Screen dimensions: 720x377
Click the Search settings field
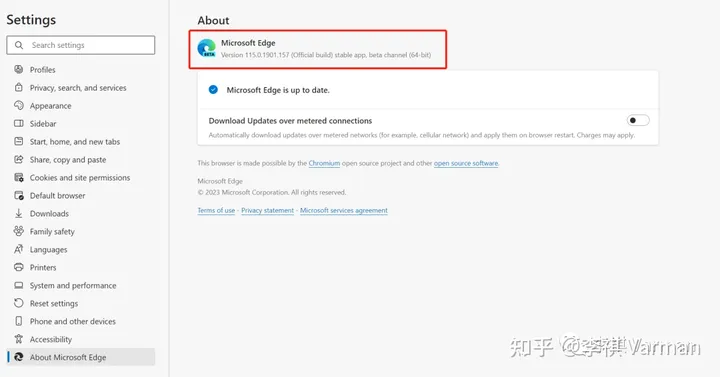(81, 45)
